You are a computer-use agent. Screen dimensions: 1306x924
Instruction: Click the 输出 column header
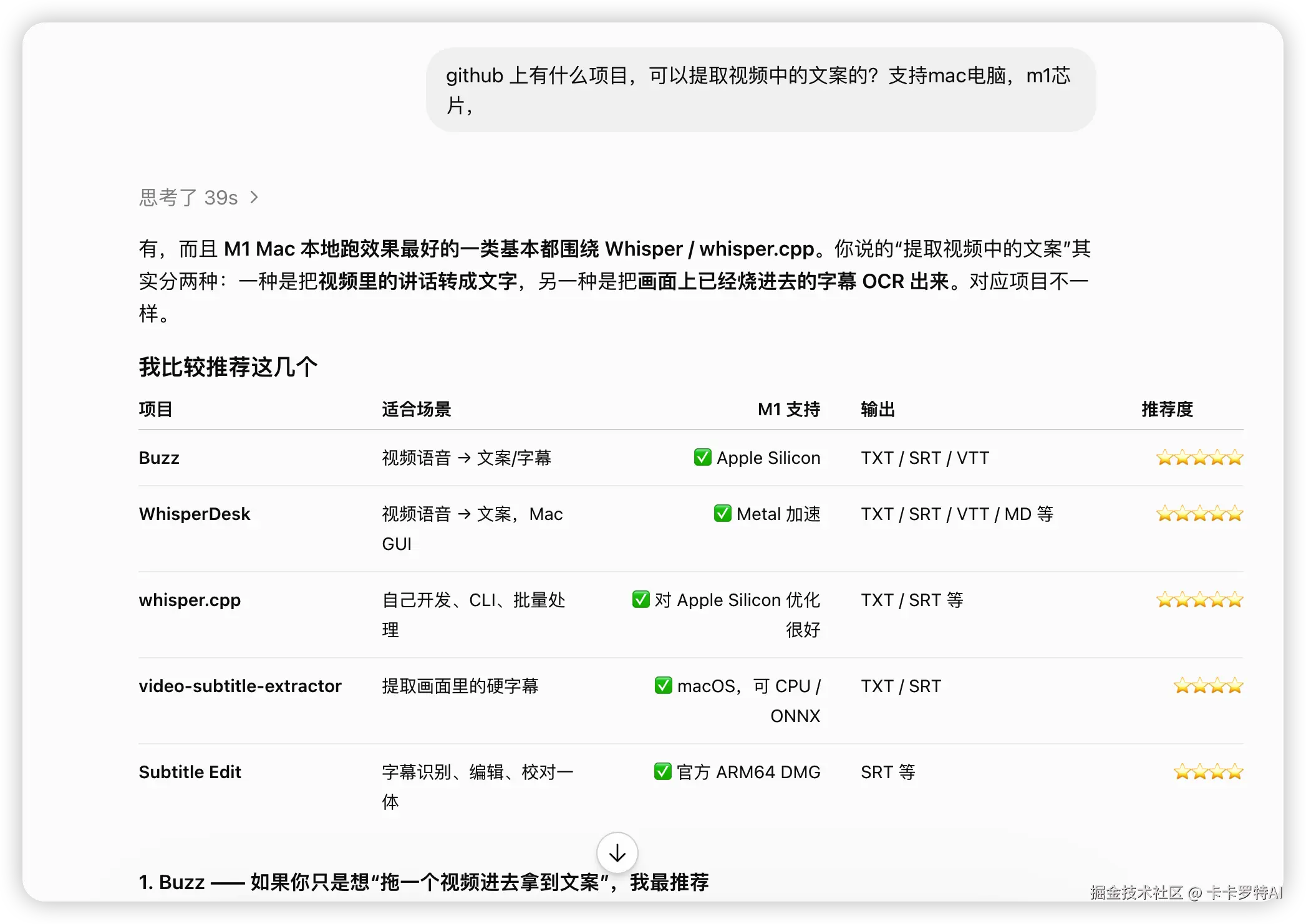point(878,409)
